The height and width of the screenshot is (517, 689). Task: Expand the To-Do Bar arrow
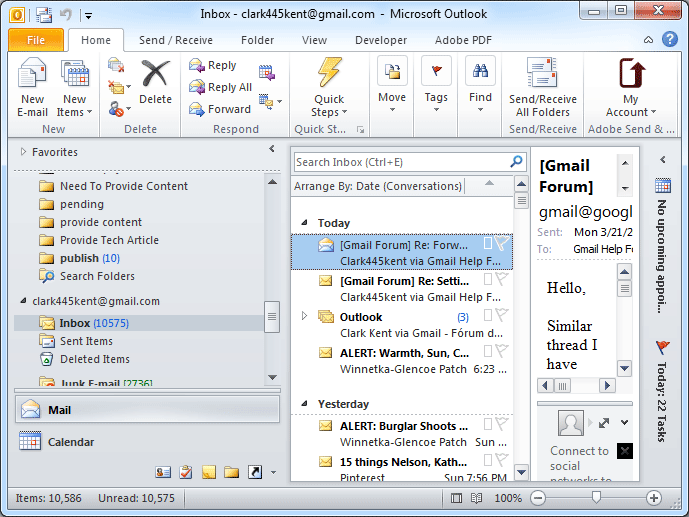tap(663, 159)
